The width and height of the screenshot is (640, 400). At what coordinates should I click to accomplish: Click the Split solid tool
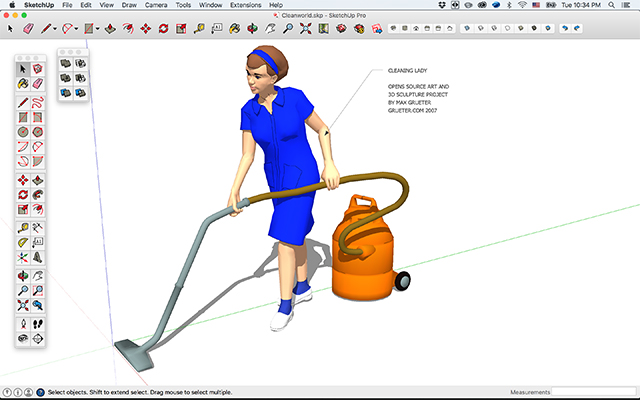[x=80, y=93]
